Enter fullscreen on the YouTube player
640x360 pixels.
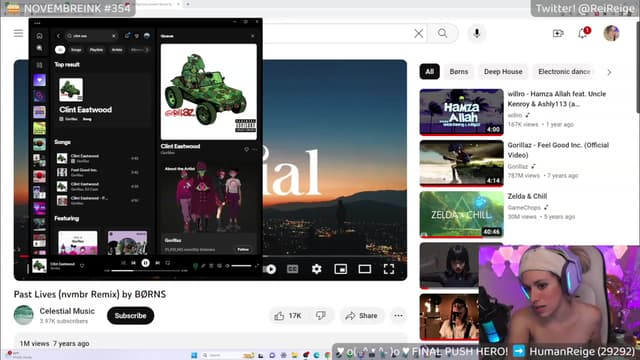pyautogui.click(x=389, y=269)
